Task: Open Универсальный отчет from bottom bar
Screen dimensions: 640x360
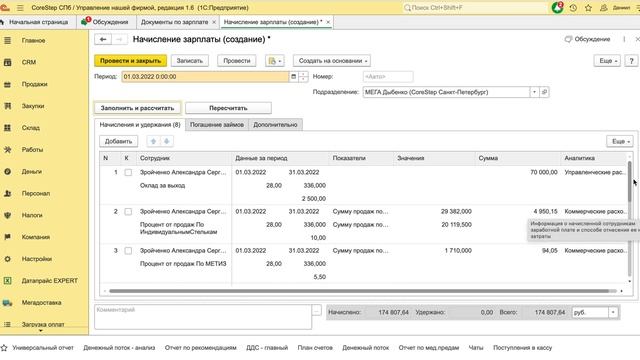Action: [x=43, y=348]
